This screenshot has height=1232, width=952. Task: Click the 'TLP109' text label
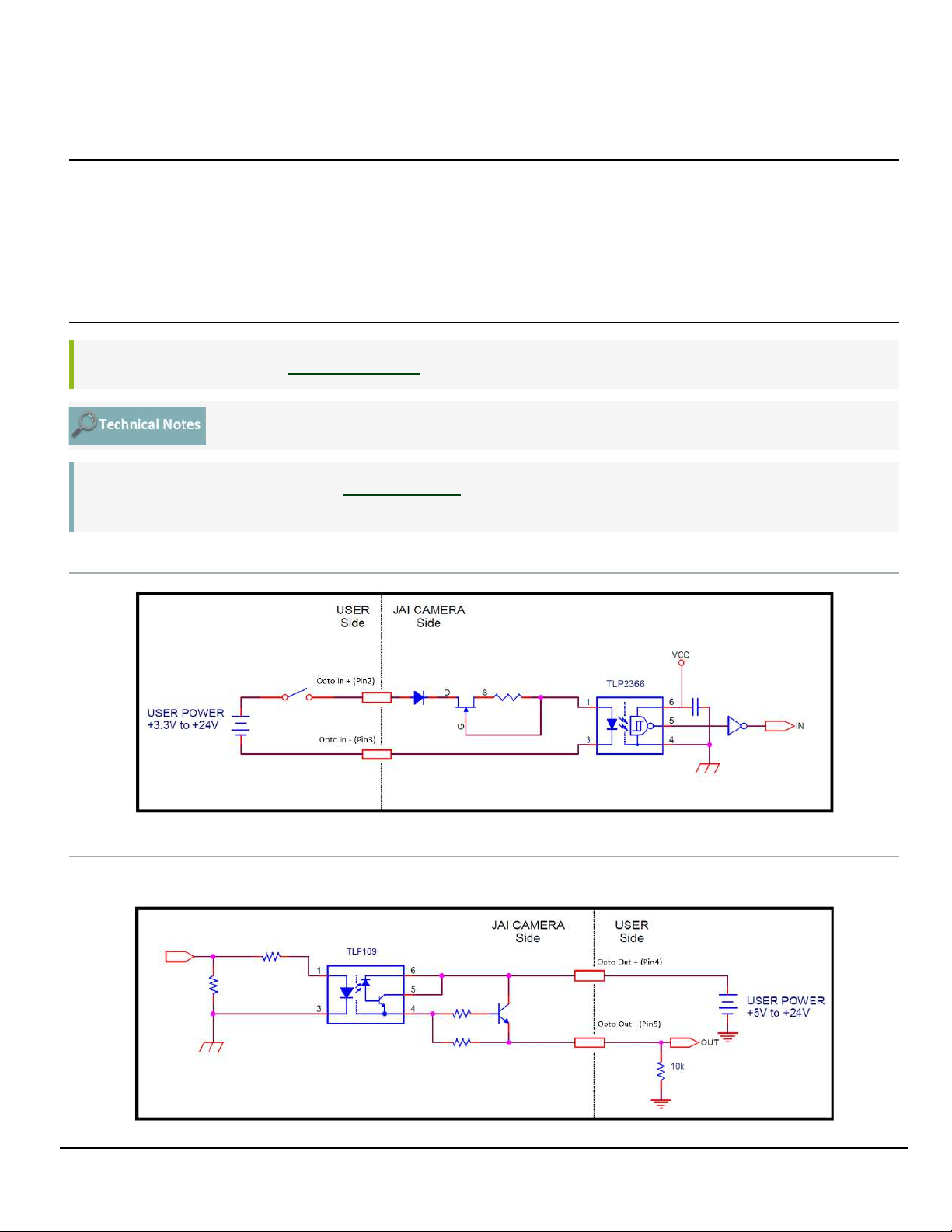[x=361, y=951]
